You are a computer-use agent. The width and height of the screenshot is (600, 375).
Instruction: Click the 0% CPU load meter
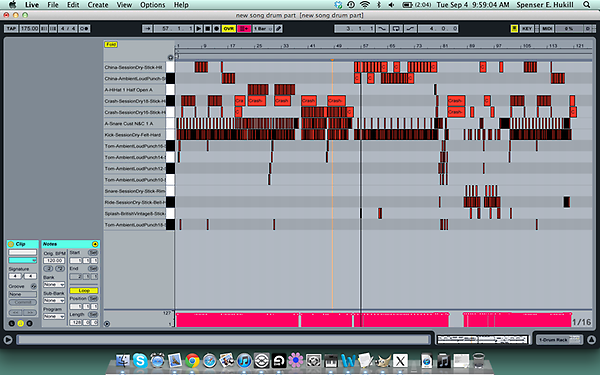[569, 29]
